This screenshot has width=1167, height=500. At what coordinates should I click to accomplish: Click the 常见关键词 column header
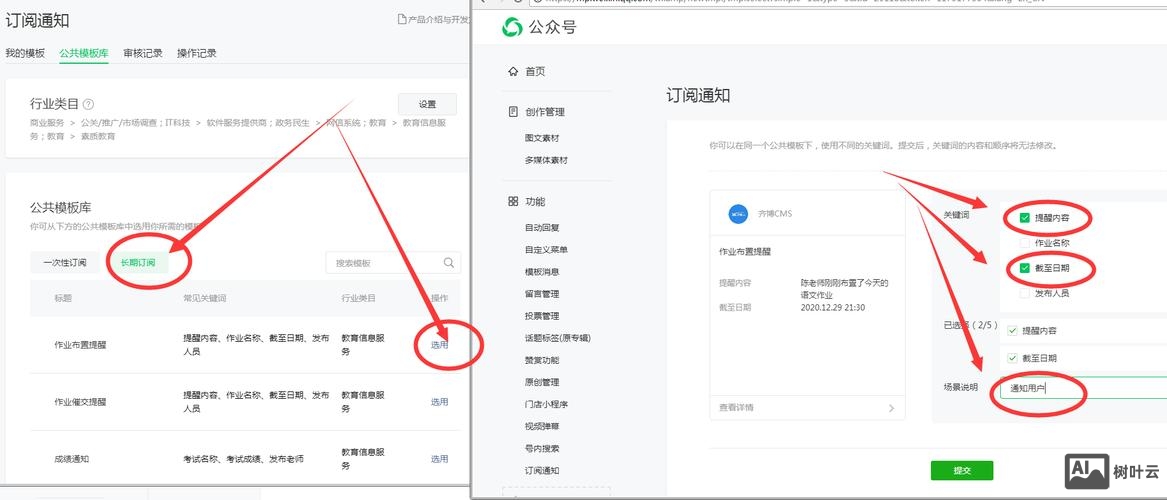pos(205,298)
